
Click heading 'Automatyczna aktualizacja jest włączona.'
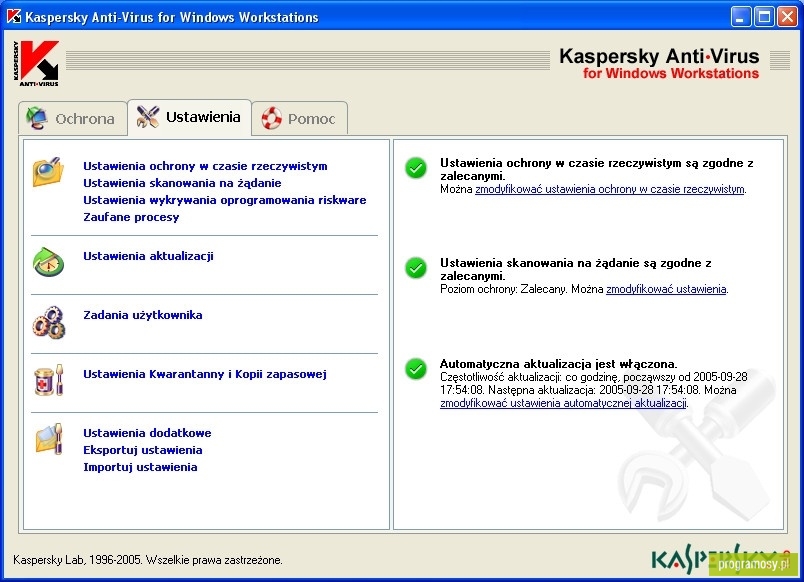point(558,364)
